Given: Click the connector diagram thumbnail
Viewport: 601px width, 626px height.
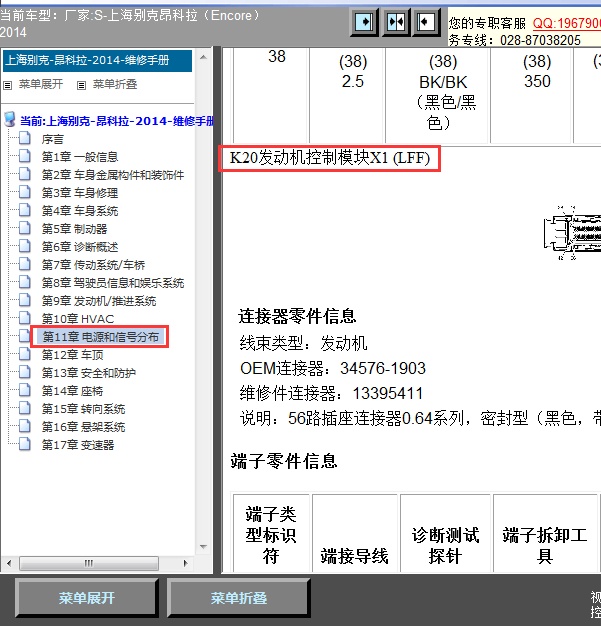Looking at the screenshot, I should pos(572,233).
